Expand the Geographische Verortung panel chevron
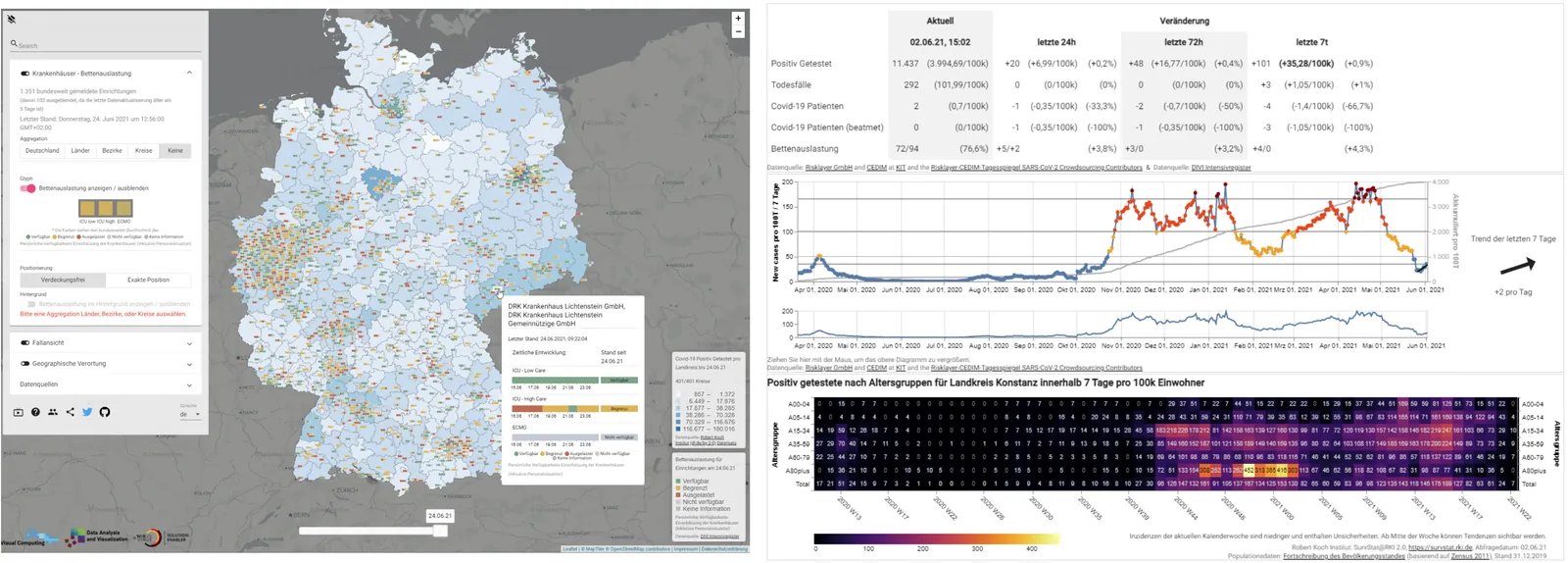Screen dimensions: 1568x563 [189, 364]
